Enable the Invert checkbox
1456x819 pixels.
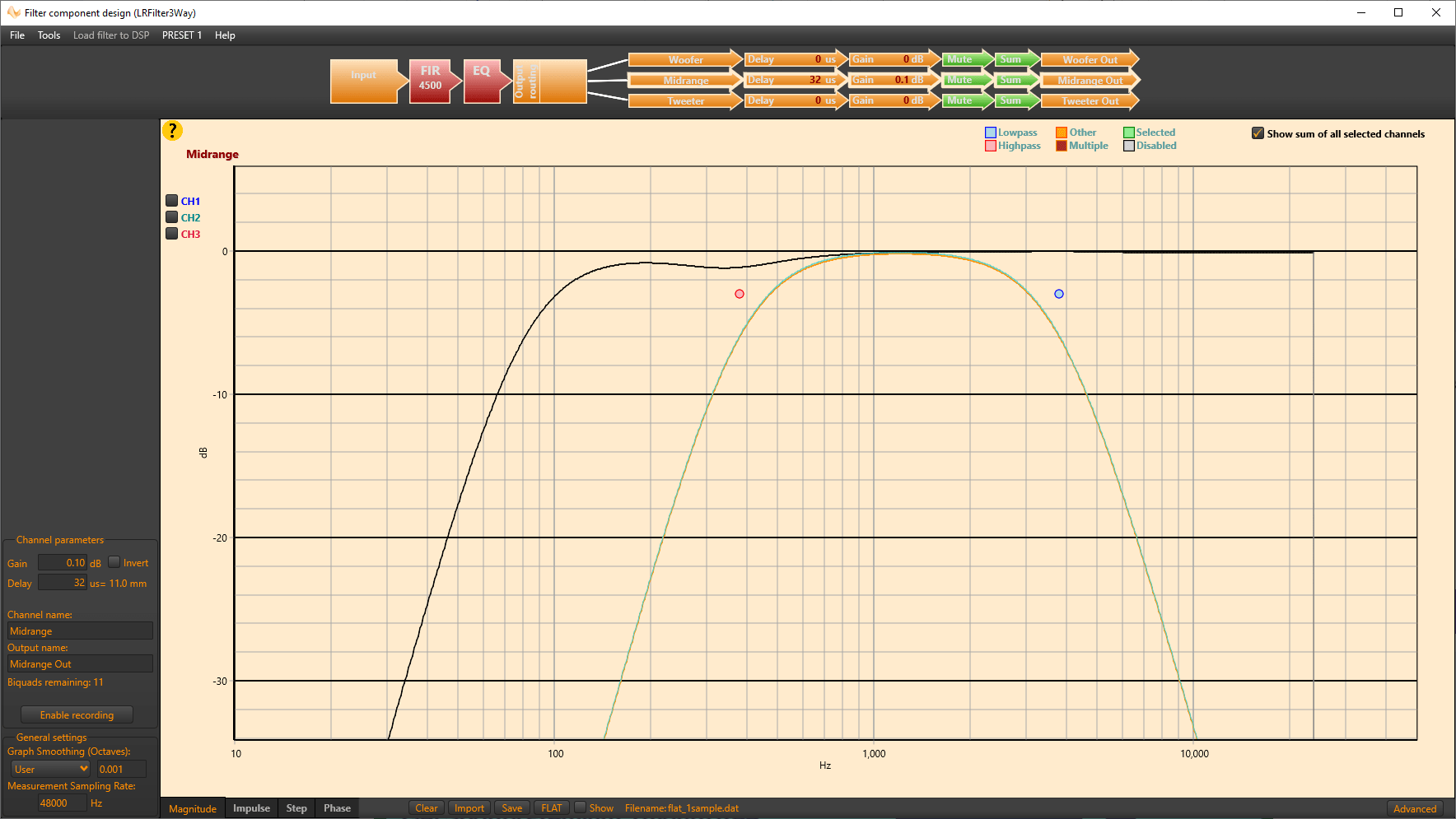[114, 562]
